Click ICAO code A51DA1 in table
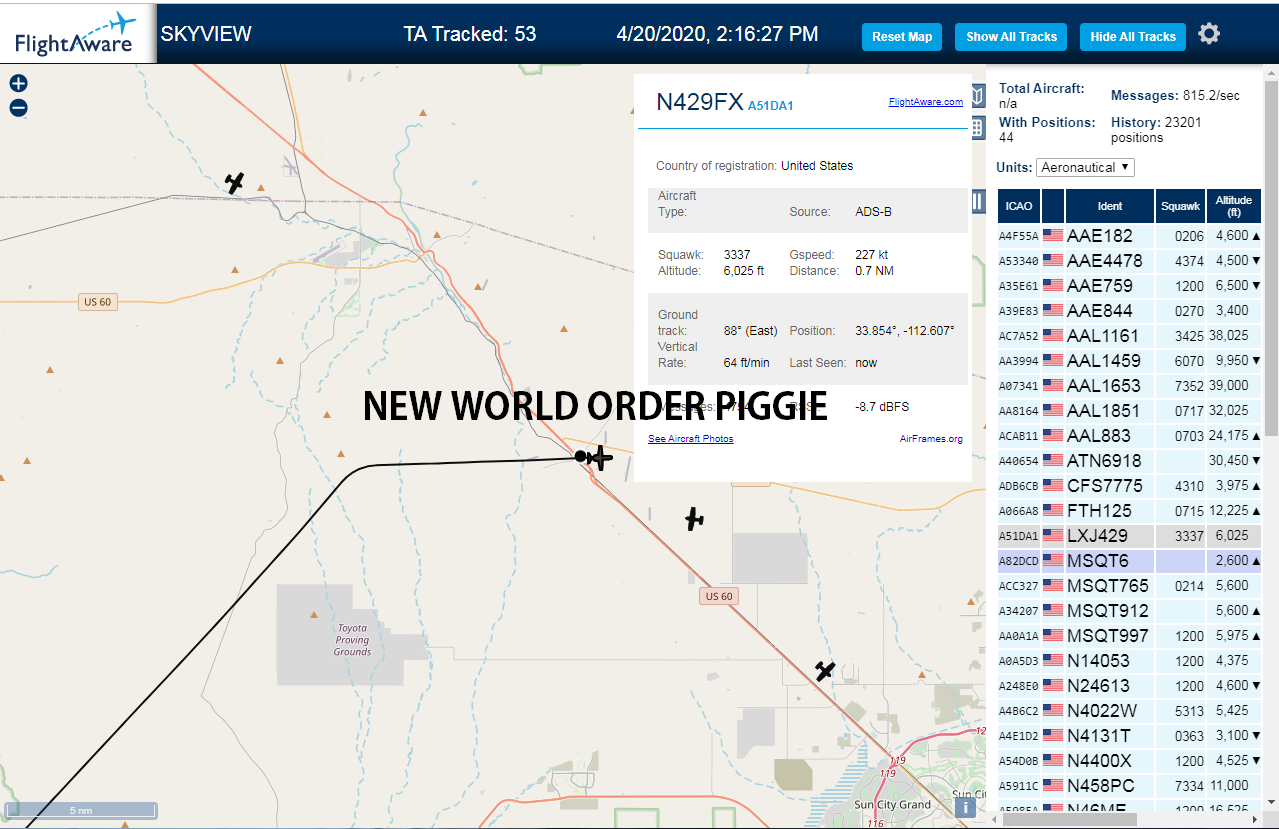The image size is (1279, 829). click(x=1019, y=536)
